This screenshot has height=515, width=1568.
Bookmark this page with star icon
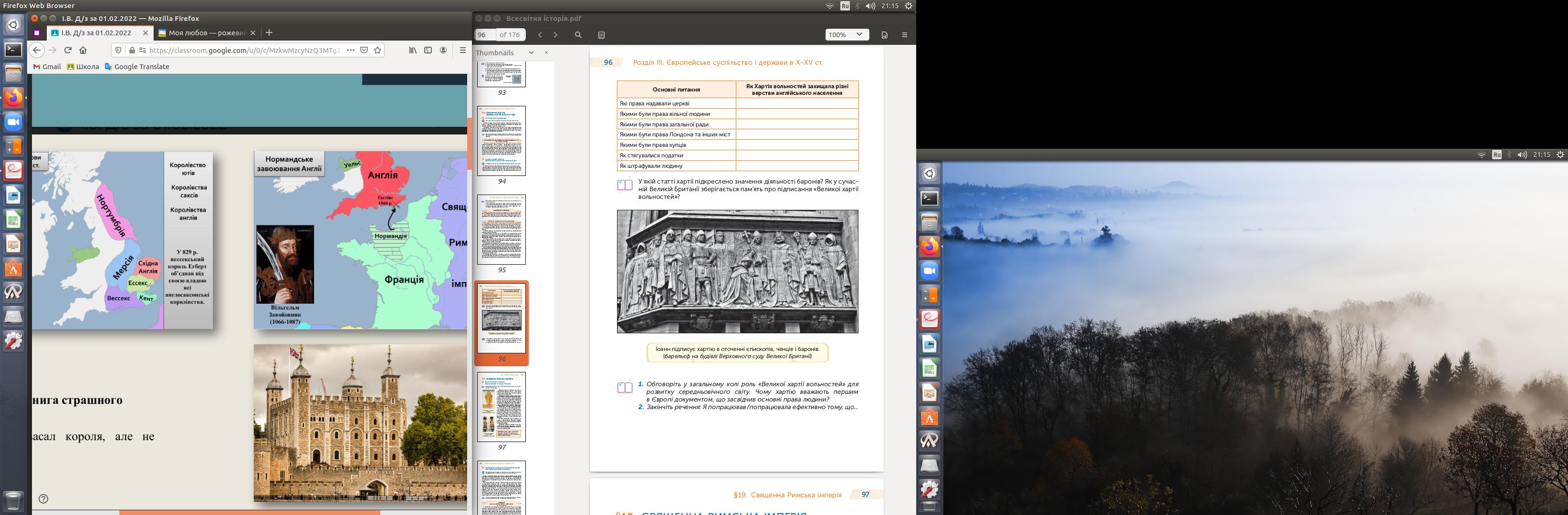click(377, 51)
